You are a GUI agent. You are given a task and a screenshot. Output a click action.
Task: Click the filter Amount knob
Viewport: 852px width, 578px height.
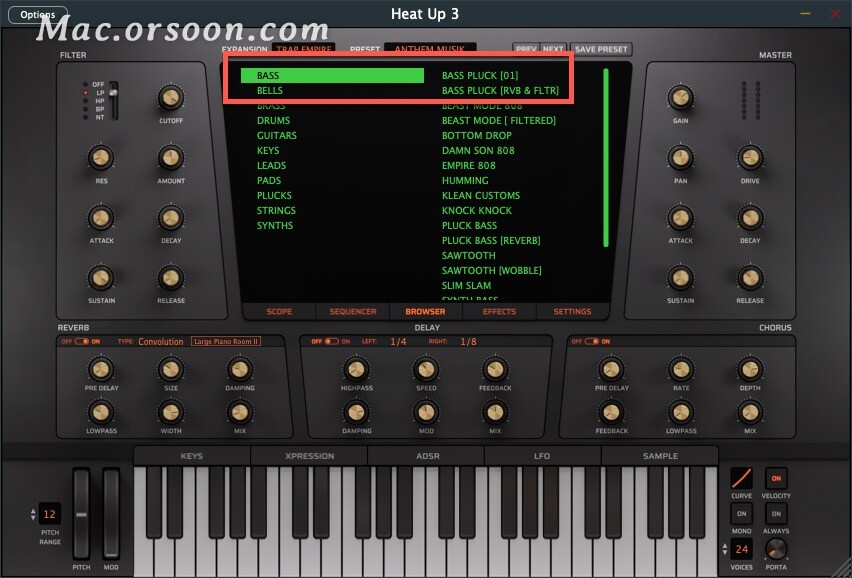(171, 158)
